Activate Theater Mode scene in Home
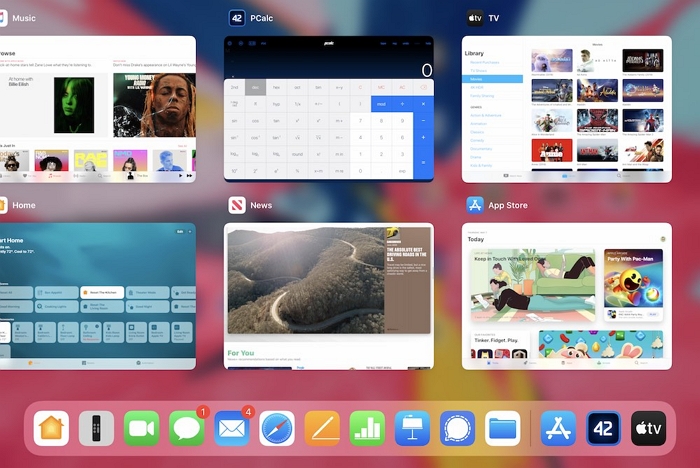 [147, 292]
